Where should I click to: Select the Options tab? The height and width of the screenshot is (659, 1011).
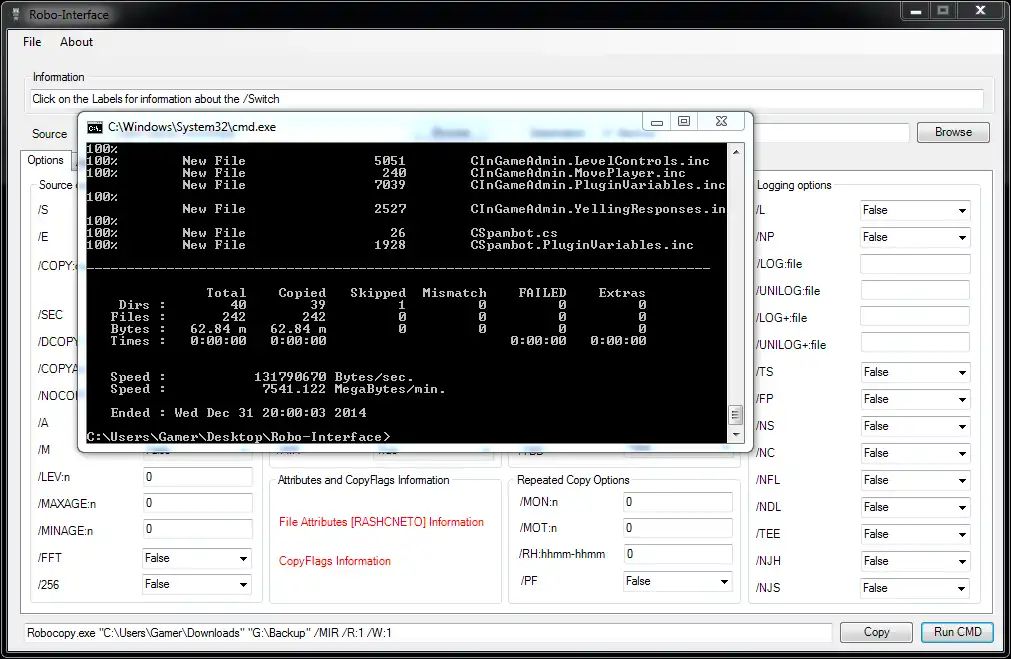(45, 160)
